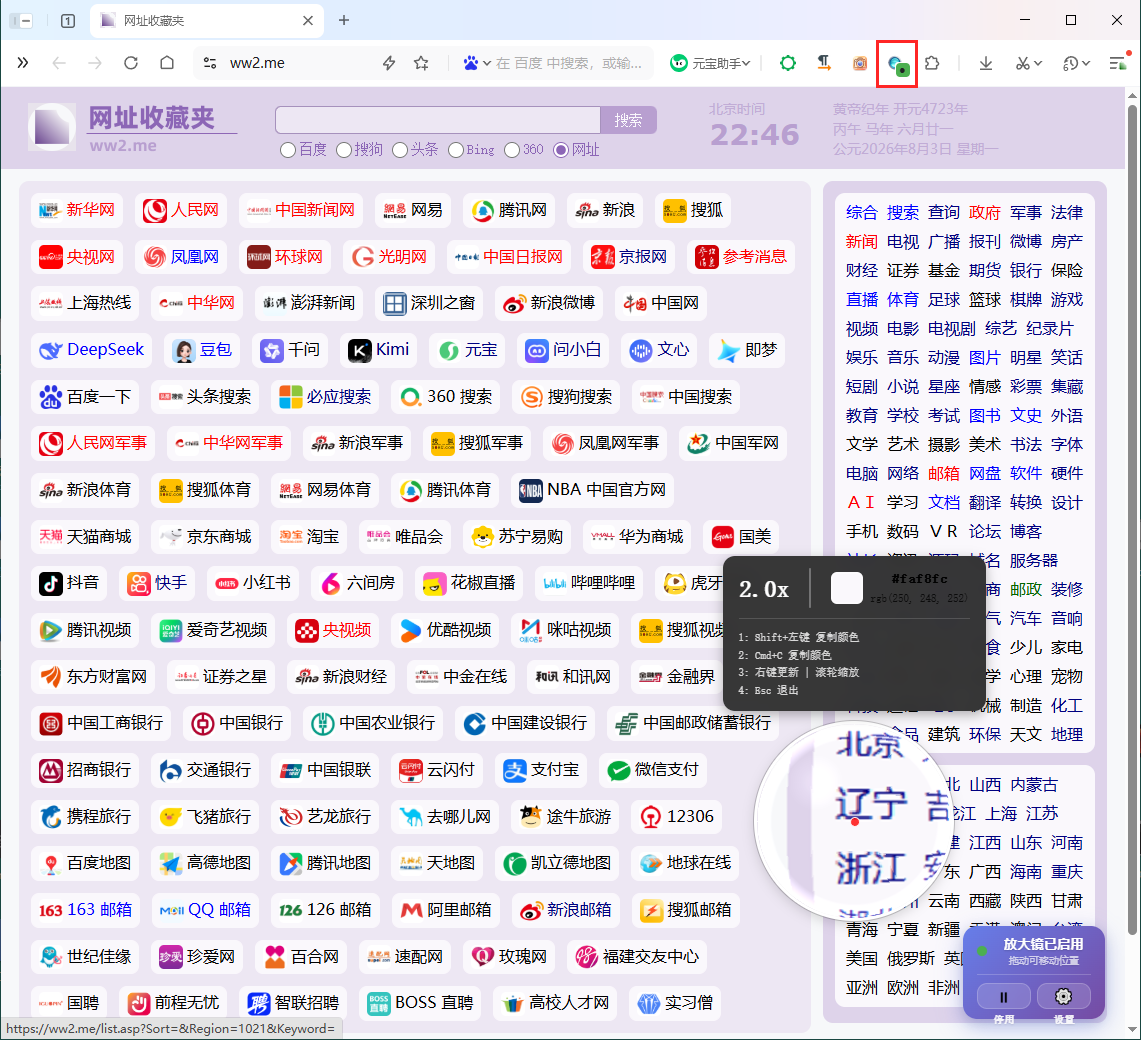Bookmark this page with the star icon
Screen dimensions: 1141x1040
click(x=421, y=63)
